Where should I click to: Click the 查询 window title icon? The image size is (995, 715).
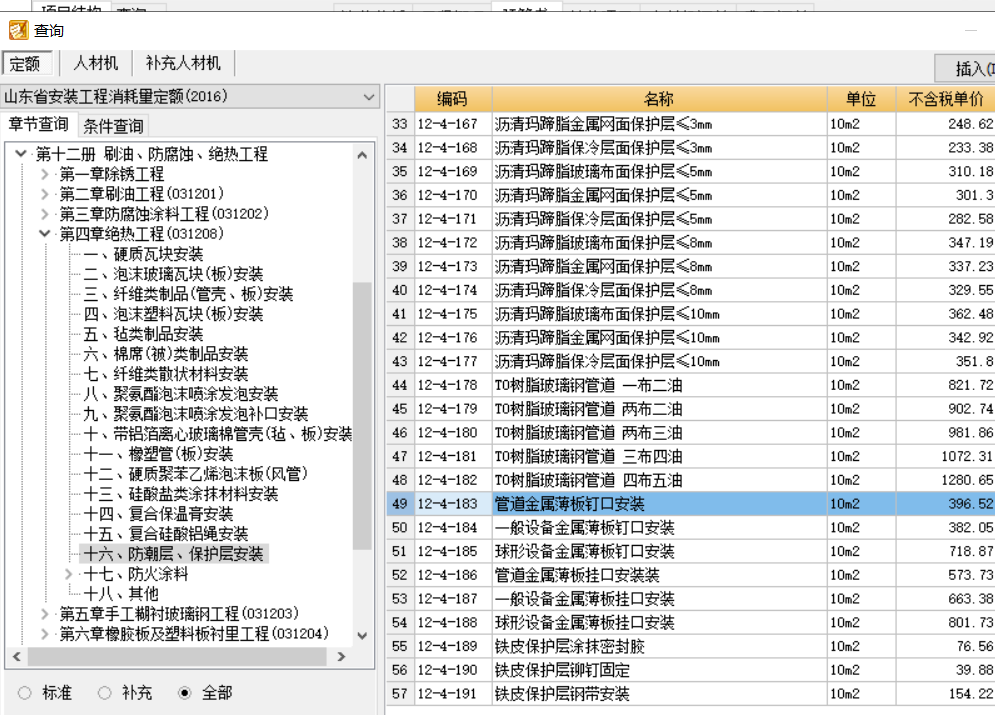(18, 30)
